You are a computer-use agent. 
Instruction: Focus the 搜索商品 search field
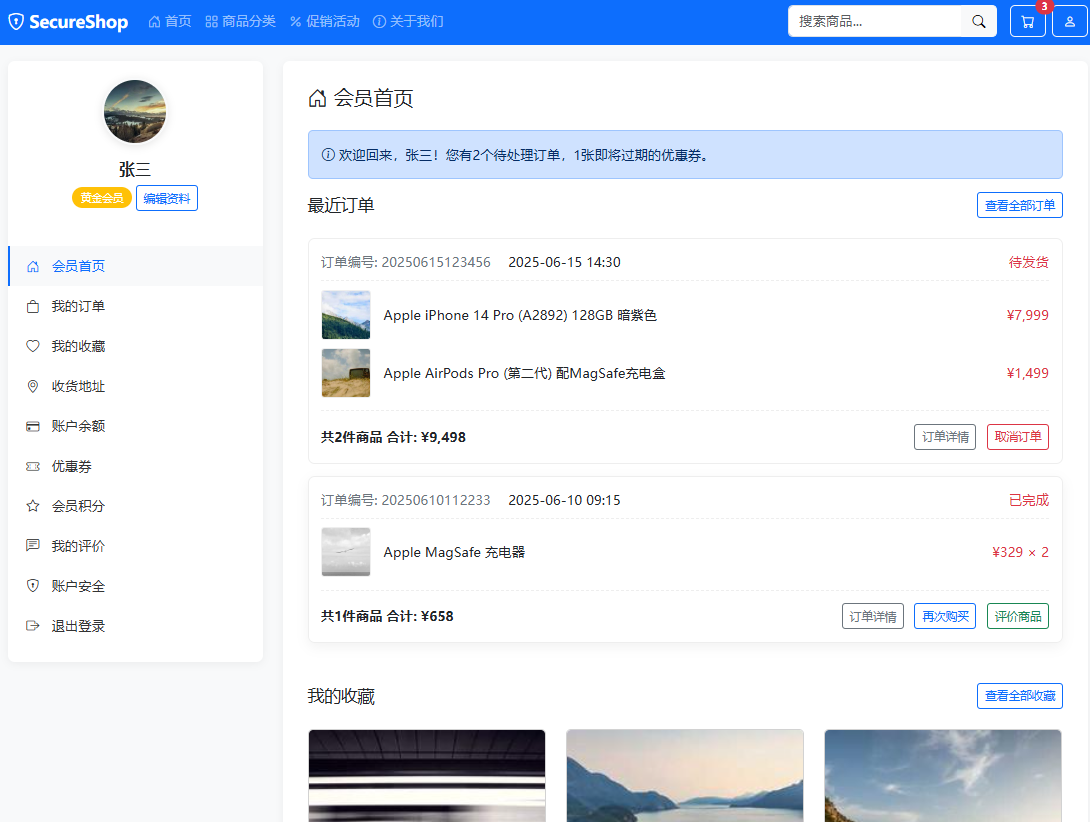(875, 22)
